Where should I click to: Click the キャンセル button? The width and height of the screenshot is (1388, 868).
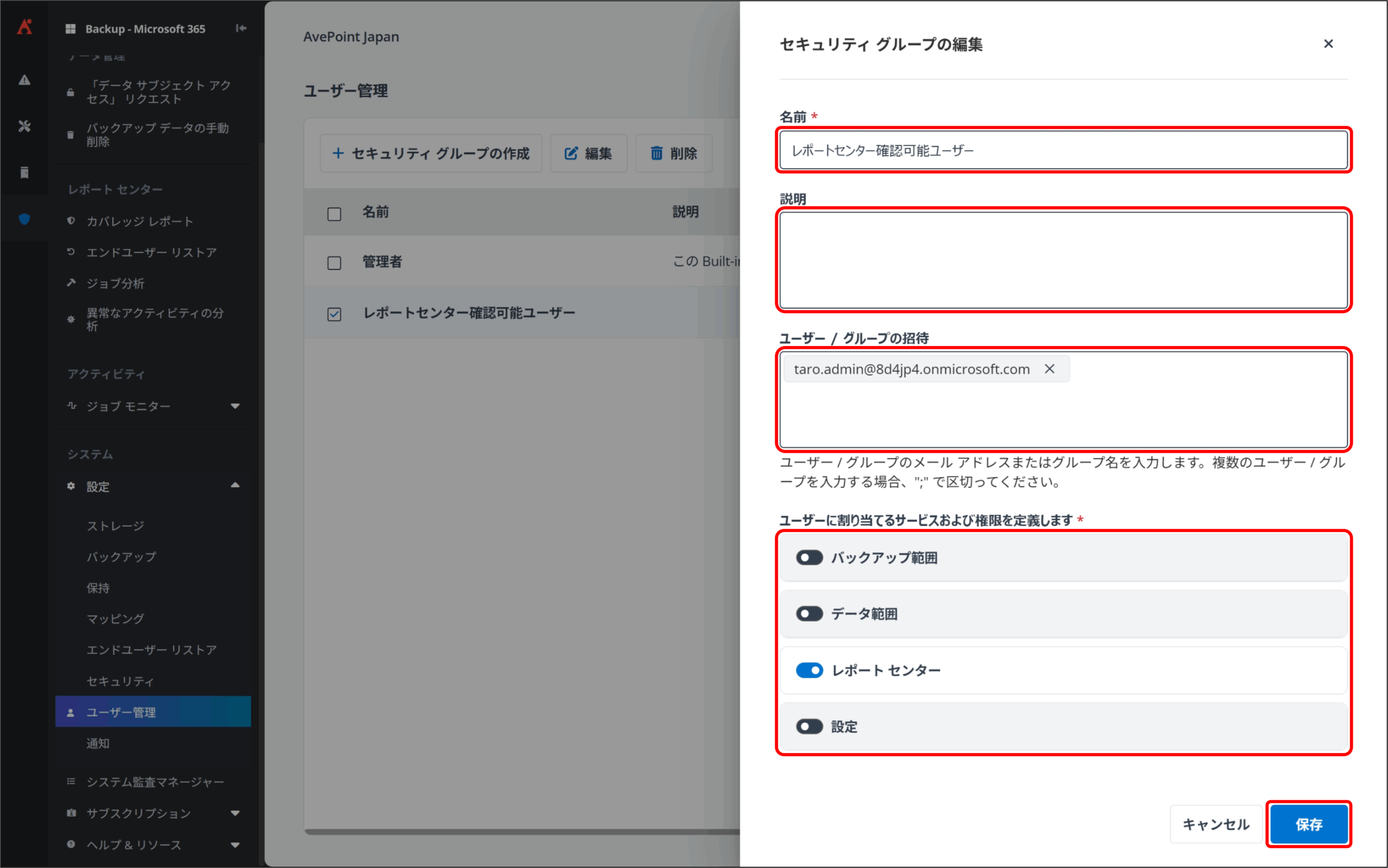click(x=1215, y=824)
